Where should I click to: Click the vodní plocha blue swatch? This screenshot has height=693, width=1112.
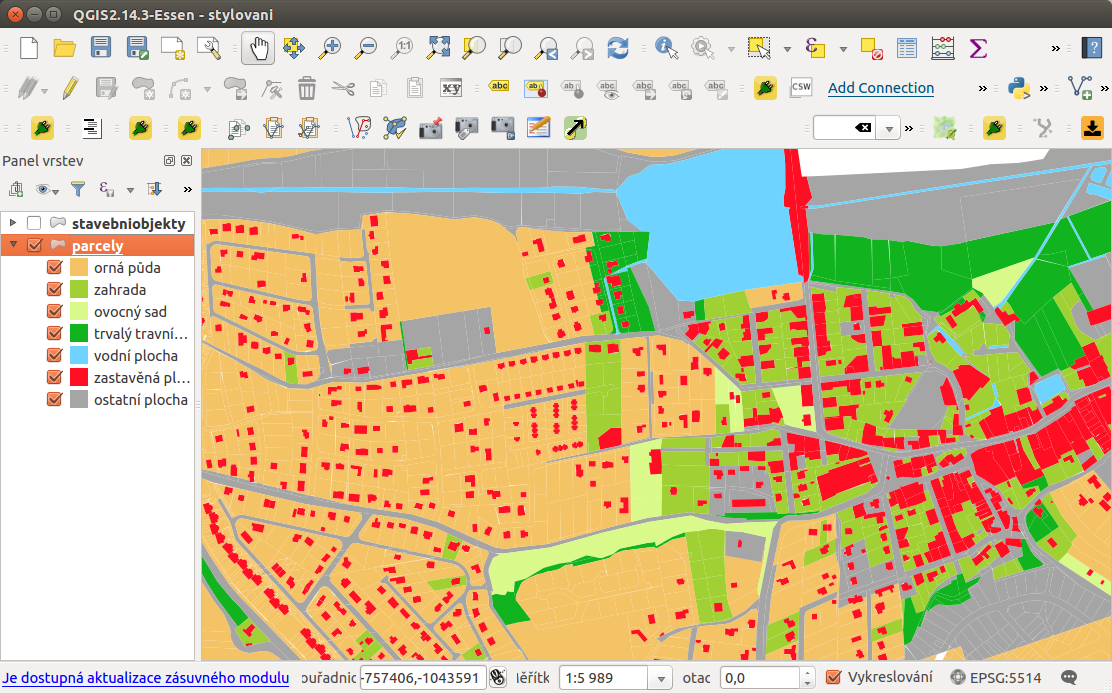[79, 355]
